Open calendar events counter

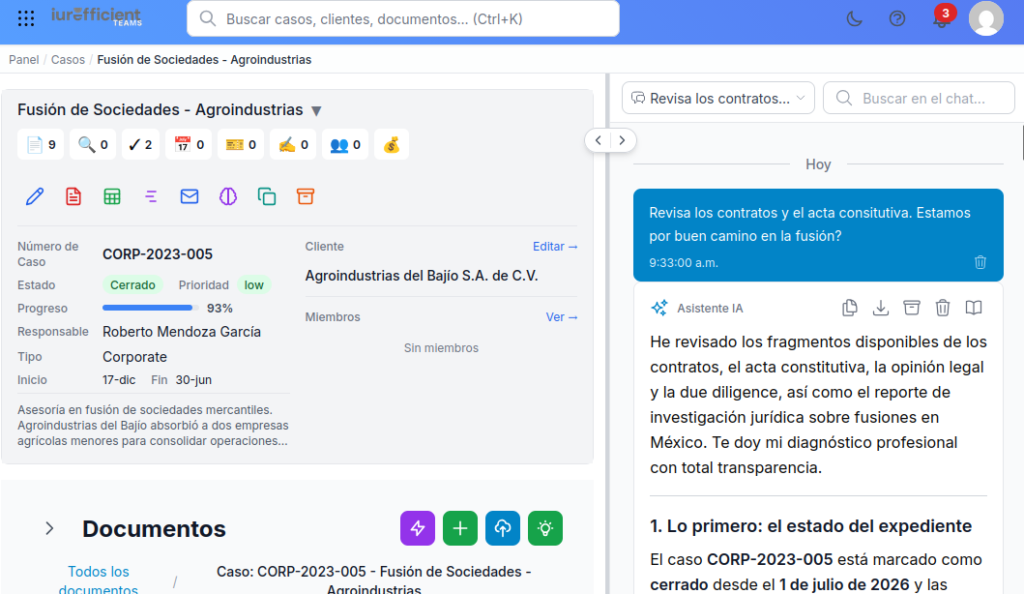tap(189, 144)
